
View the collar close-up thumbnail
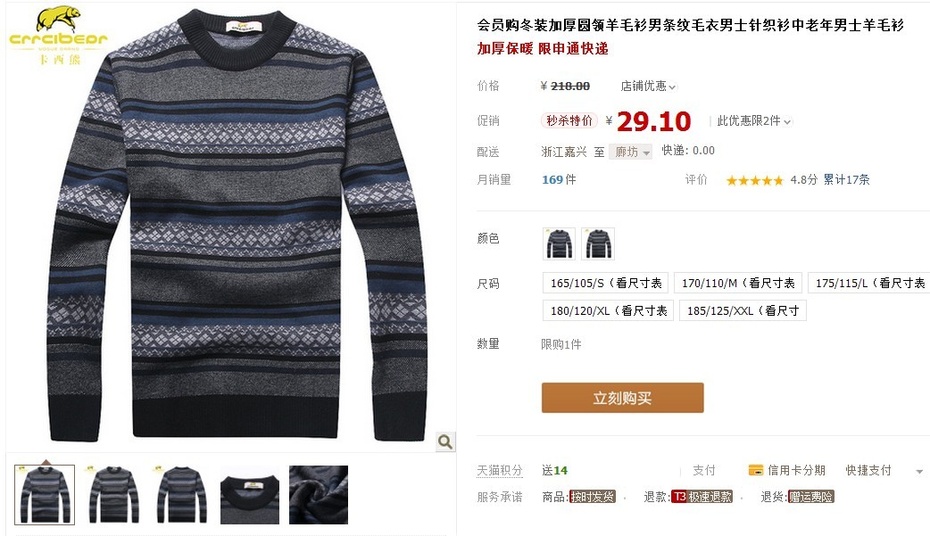250,494
